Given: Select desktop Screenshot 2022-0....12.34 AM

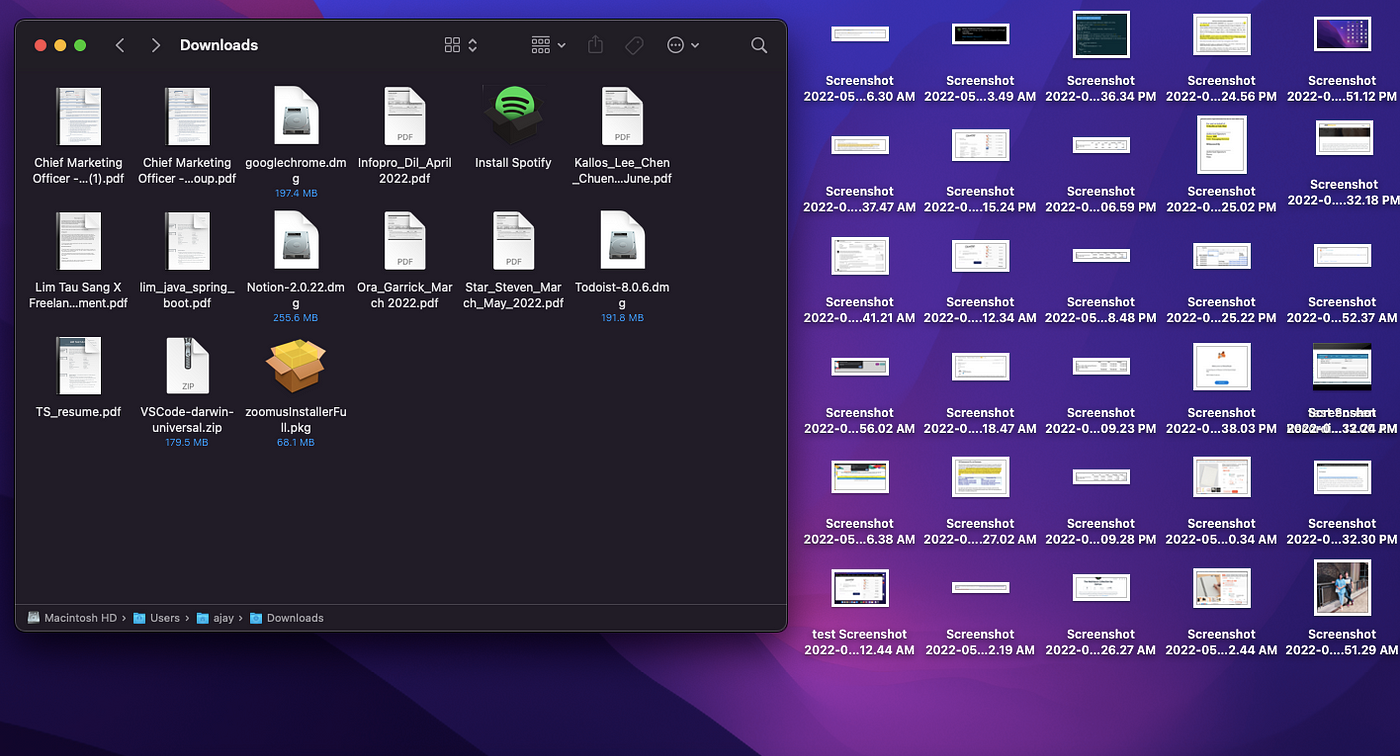Looking at the screenshot, I should (x=980, y=256).
